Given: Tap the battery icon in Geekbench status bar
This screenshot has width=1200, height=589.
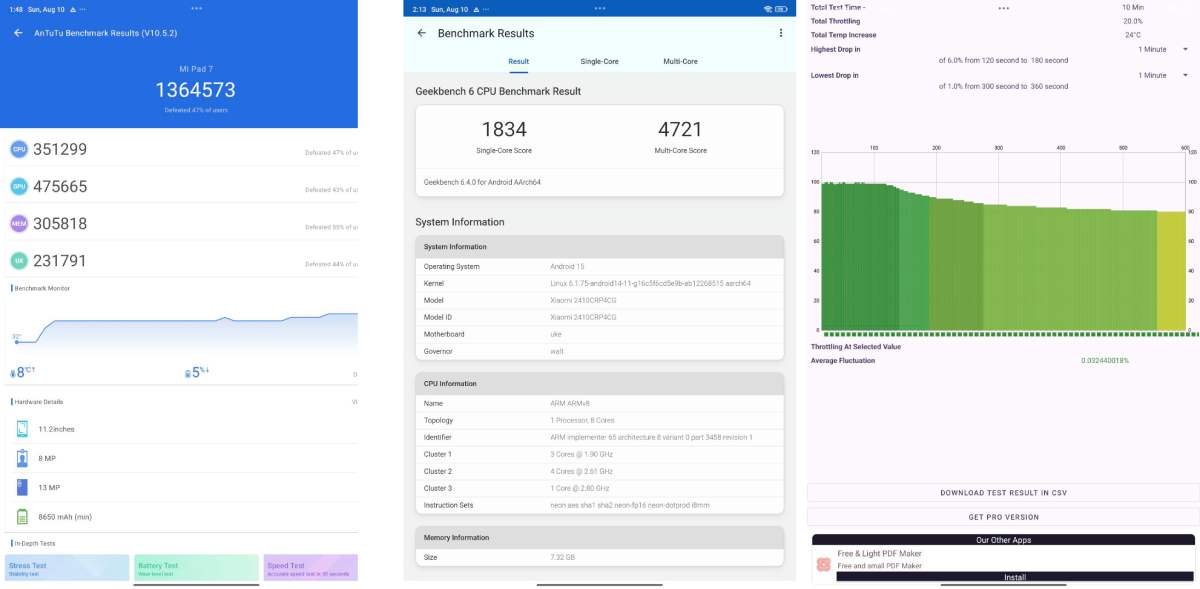Looking at the screenshot, I should pos(781,9).
